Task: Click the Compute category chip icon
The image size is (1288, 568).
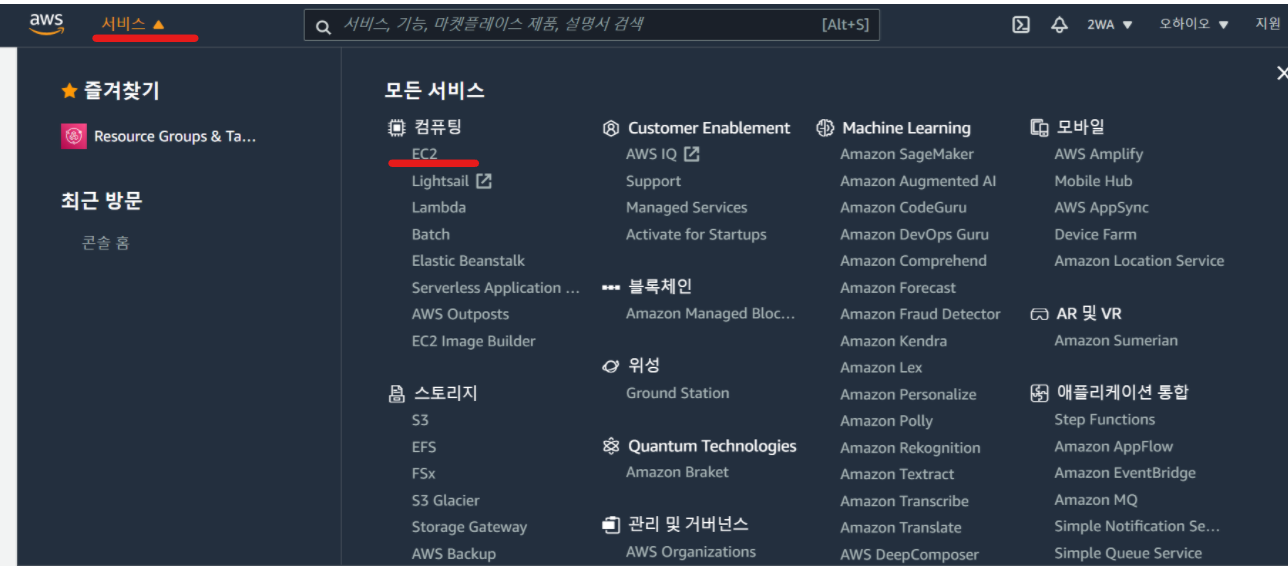Action: [x=396, y=128]
